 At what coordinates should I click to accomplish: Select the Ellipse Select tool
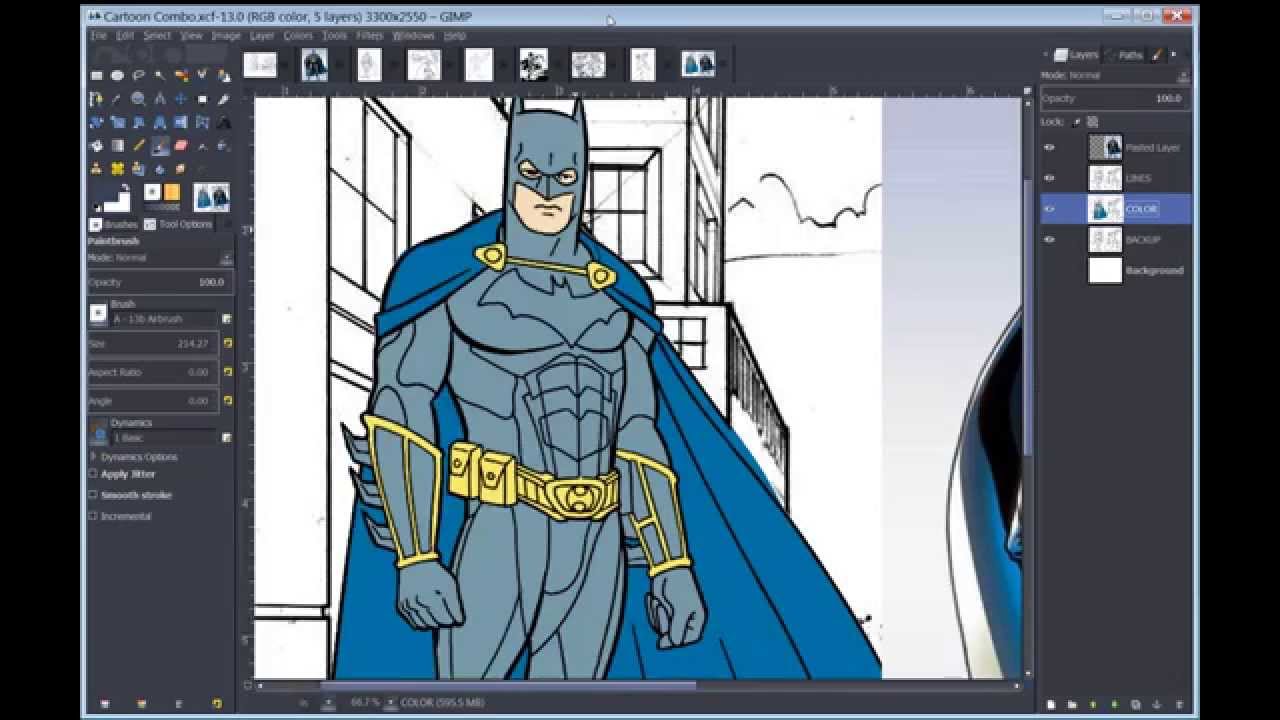coord(117,75)
